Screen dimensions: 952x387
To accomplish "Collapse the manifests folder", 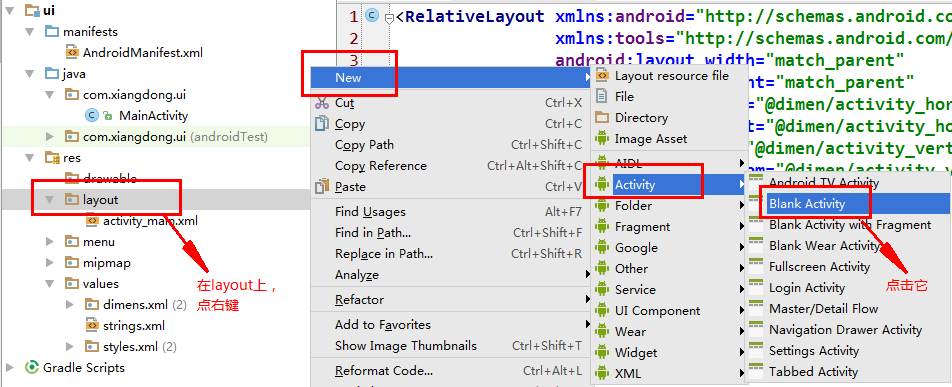I will 29,32.
